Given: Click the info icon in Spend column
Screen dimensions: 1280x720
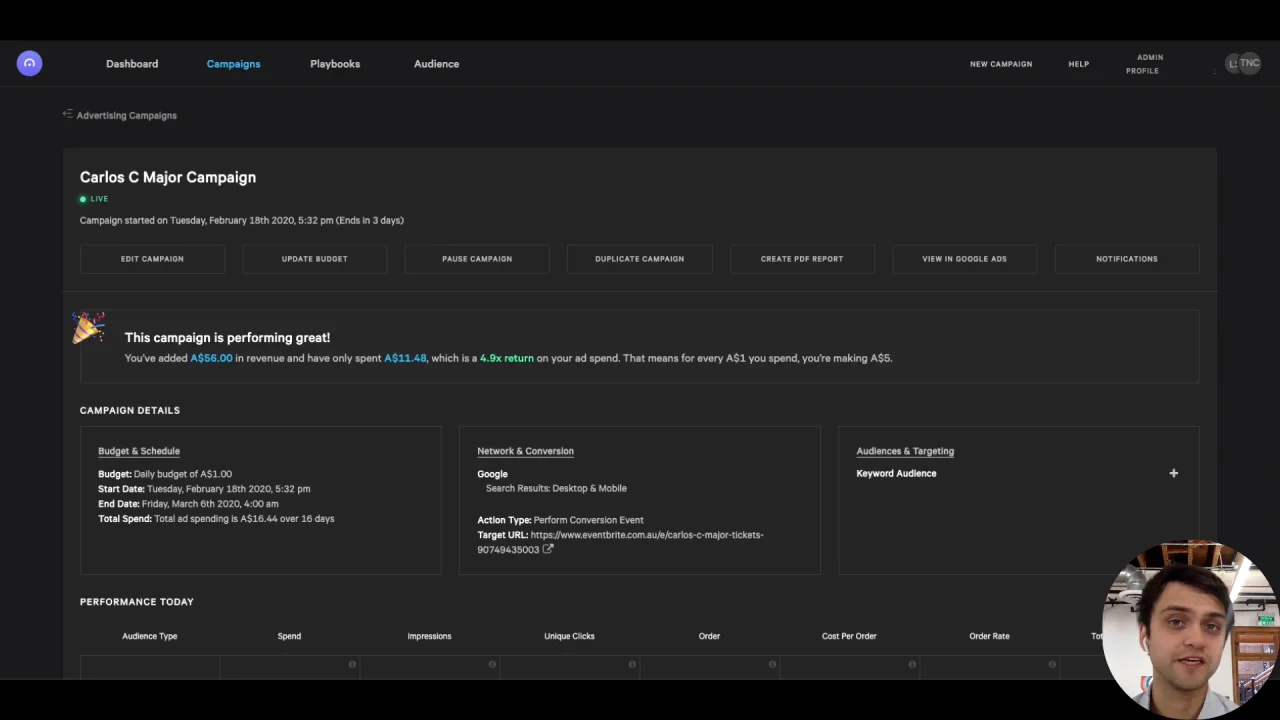Looking at the screenshot, I should (x=352, y=664).
